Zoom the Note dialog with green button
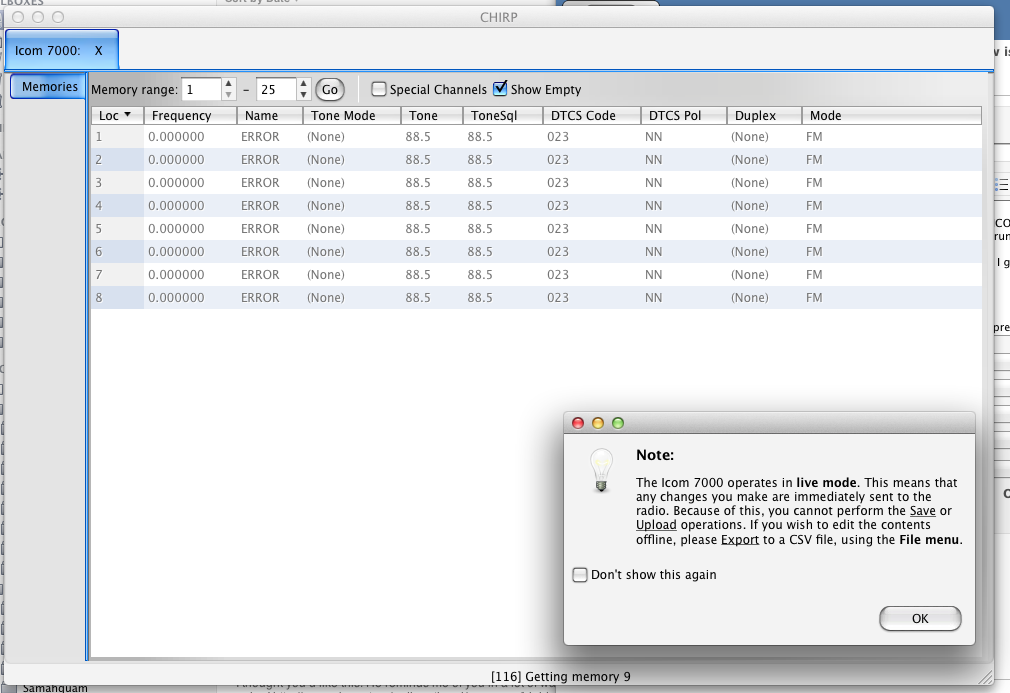This screenshot has width=1010, height=693. pyautogui.click(x=618, y=423)
